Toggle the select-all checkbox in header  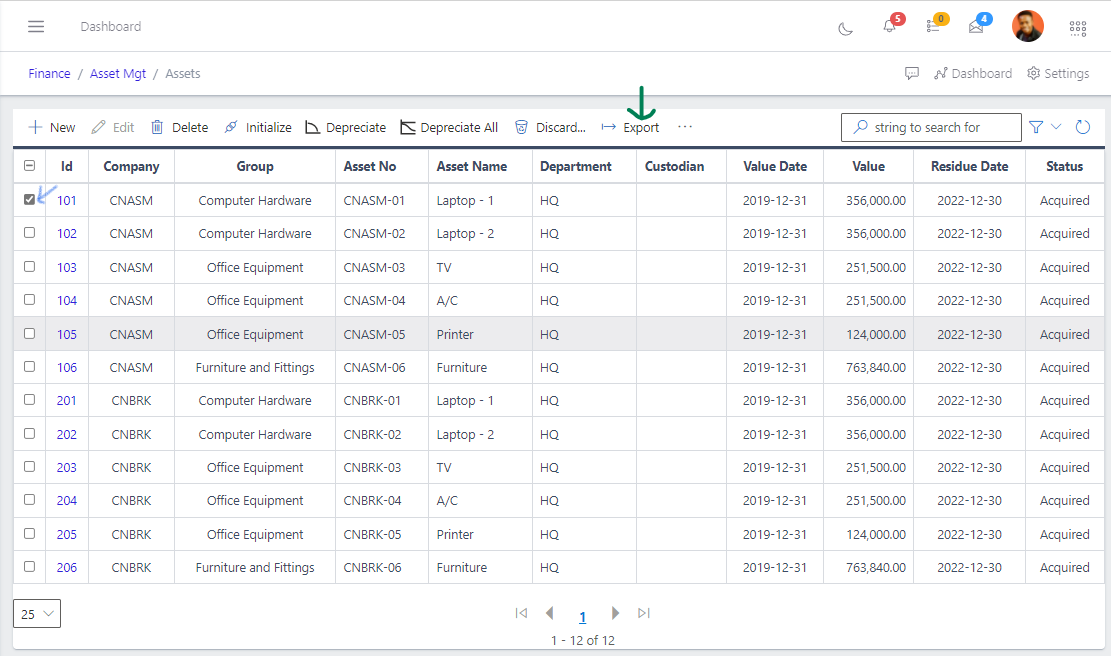click(x=29, y=165)
